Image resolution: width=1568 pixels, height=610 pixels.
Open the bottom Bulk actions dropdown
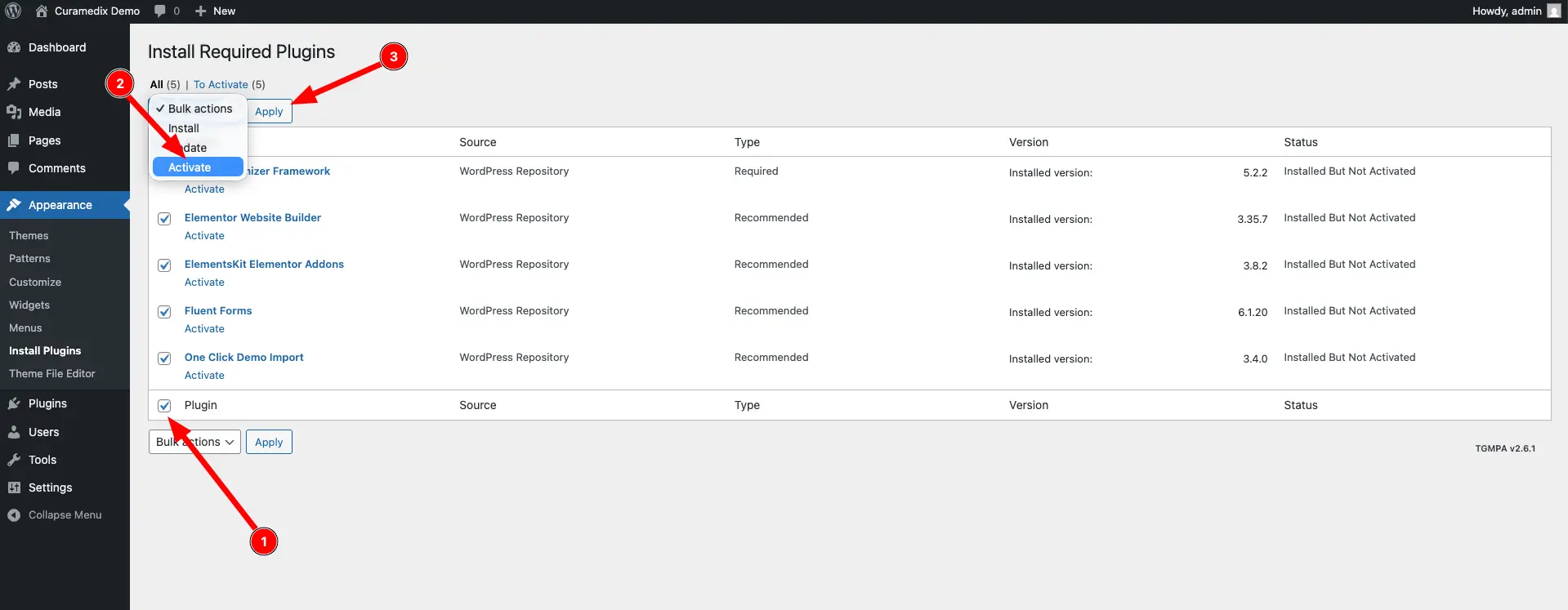click(x=194, y=442)
